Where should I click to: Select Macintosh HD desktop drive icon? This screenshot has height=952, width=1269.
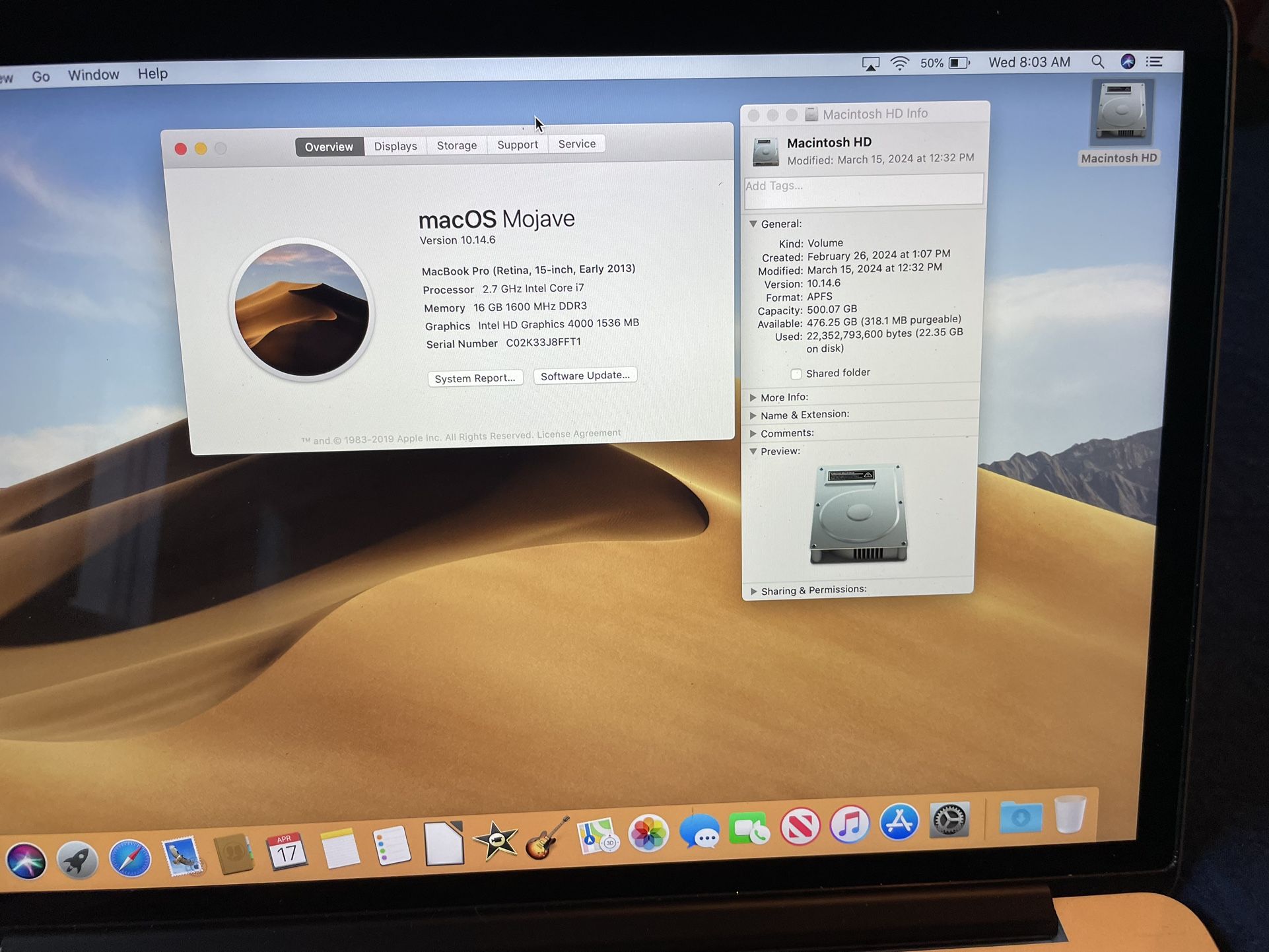pos(1121,112)
